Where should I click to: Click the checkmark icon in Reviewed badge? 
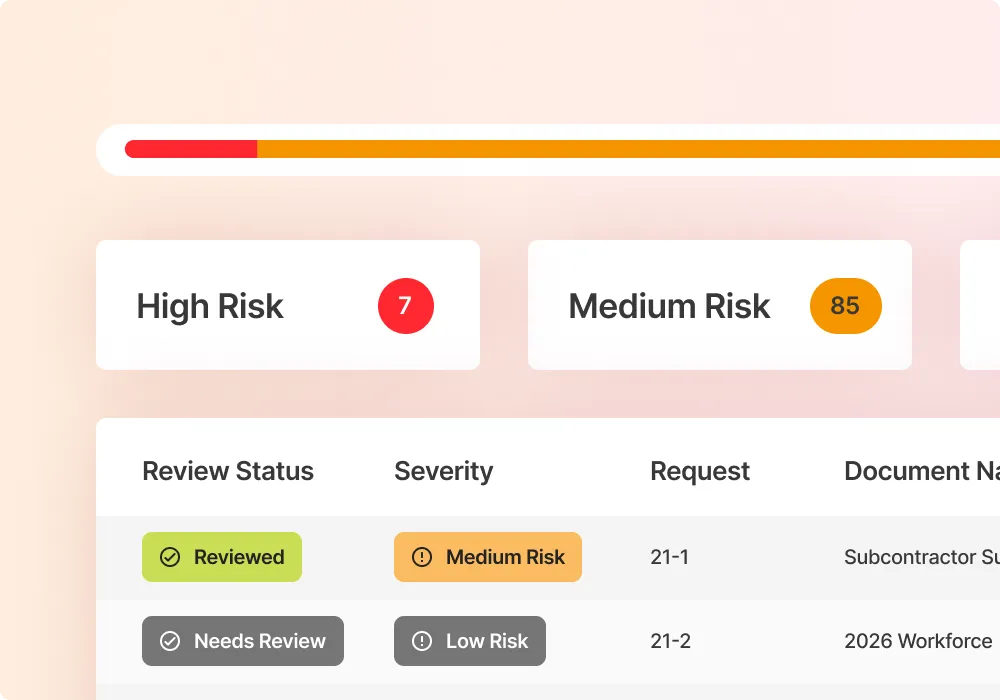(170, 557)
